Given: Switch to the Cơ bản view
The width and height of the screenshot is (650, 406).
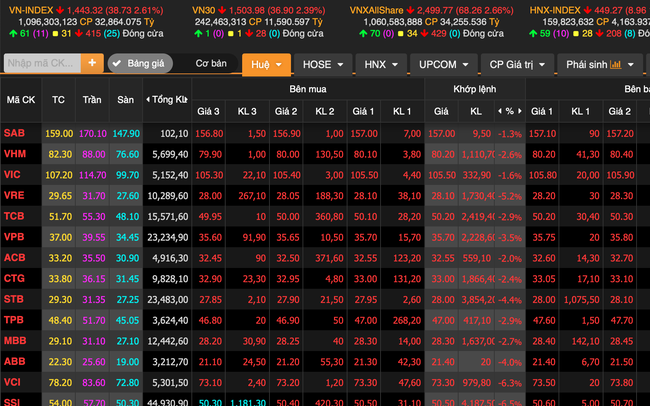Looking at the screenshot, I should pos(211,63).
